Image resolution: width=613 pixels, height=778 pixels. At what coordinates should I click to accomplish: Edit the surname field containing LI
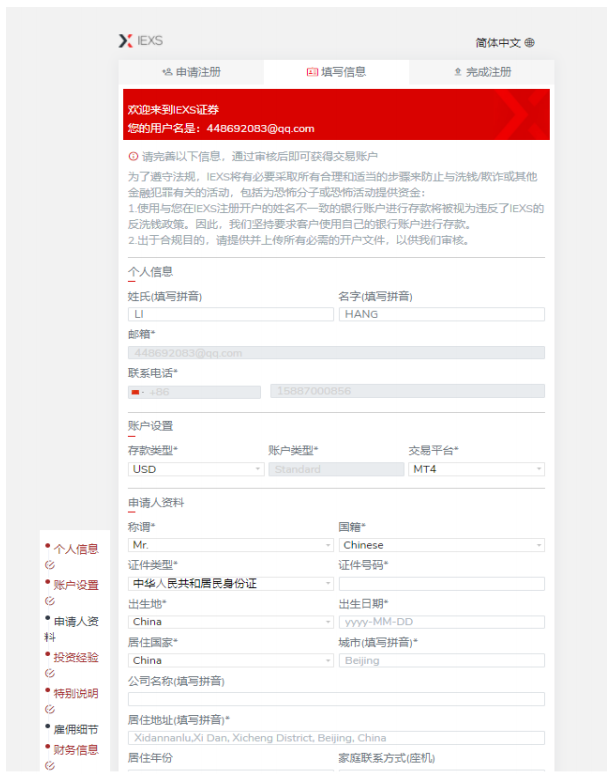(231, 315)
